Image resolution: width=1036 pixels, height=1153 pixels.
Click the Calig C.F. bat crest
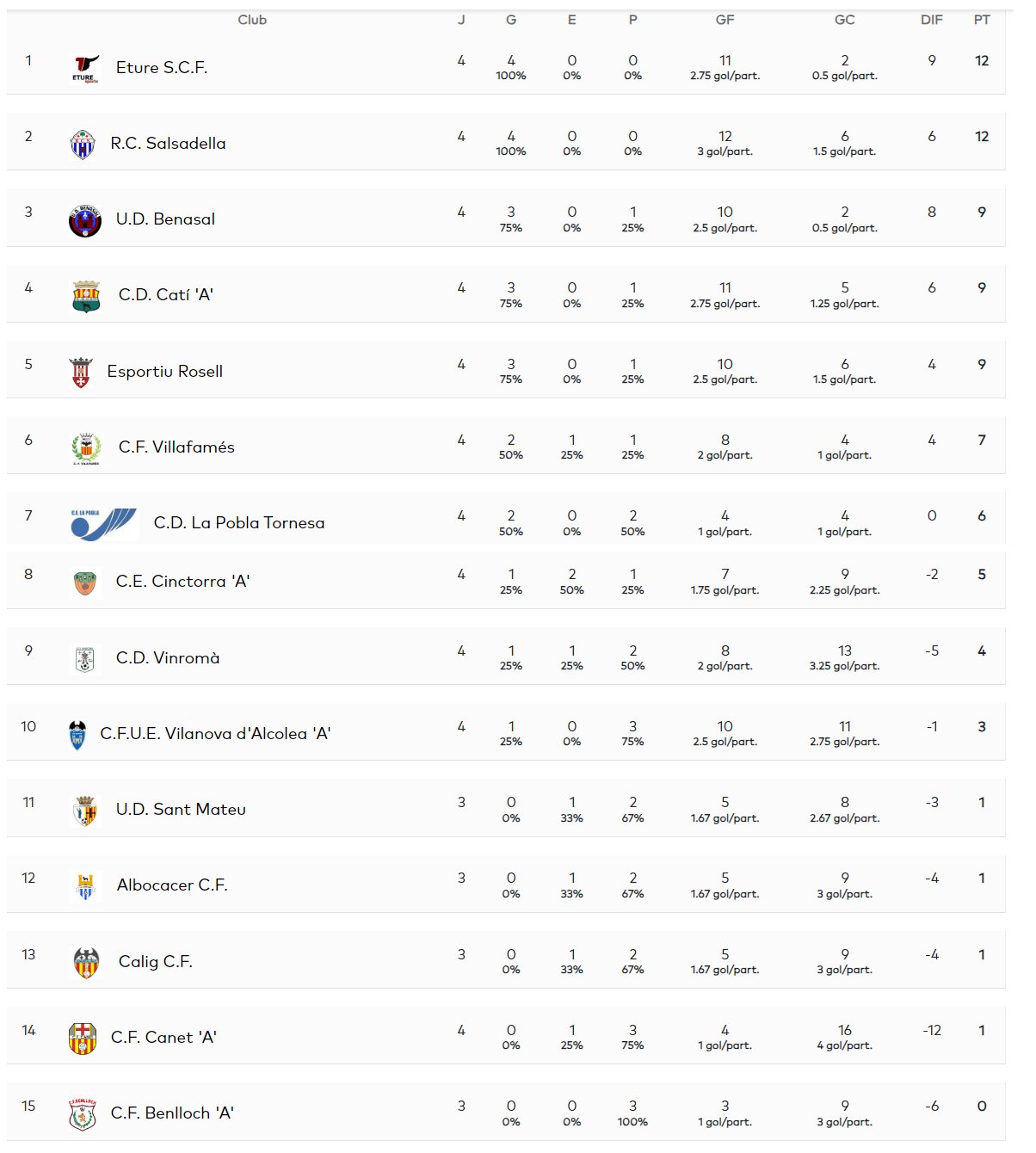(86, 963)
